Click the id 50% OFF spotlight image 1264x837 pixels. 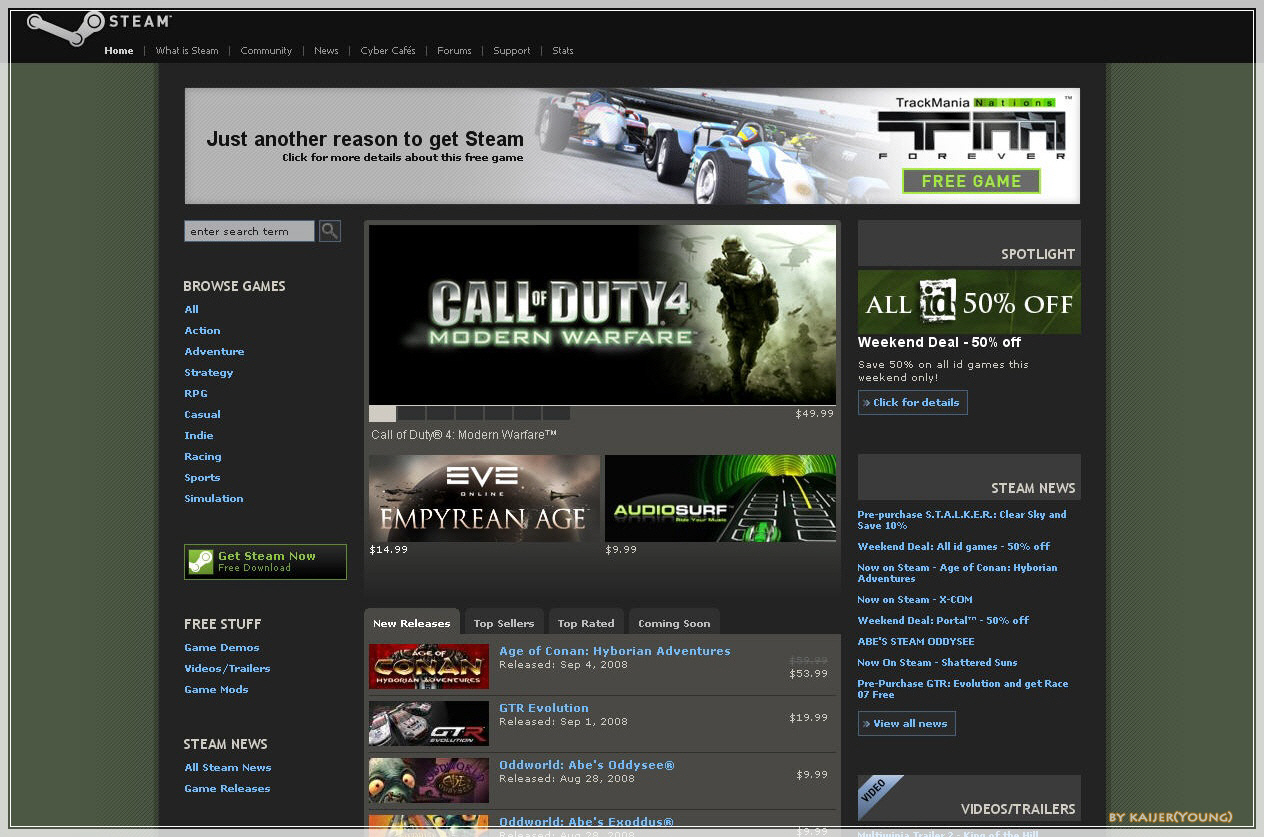point(969,302)
